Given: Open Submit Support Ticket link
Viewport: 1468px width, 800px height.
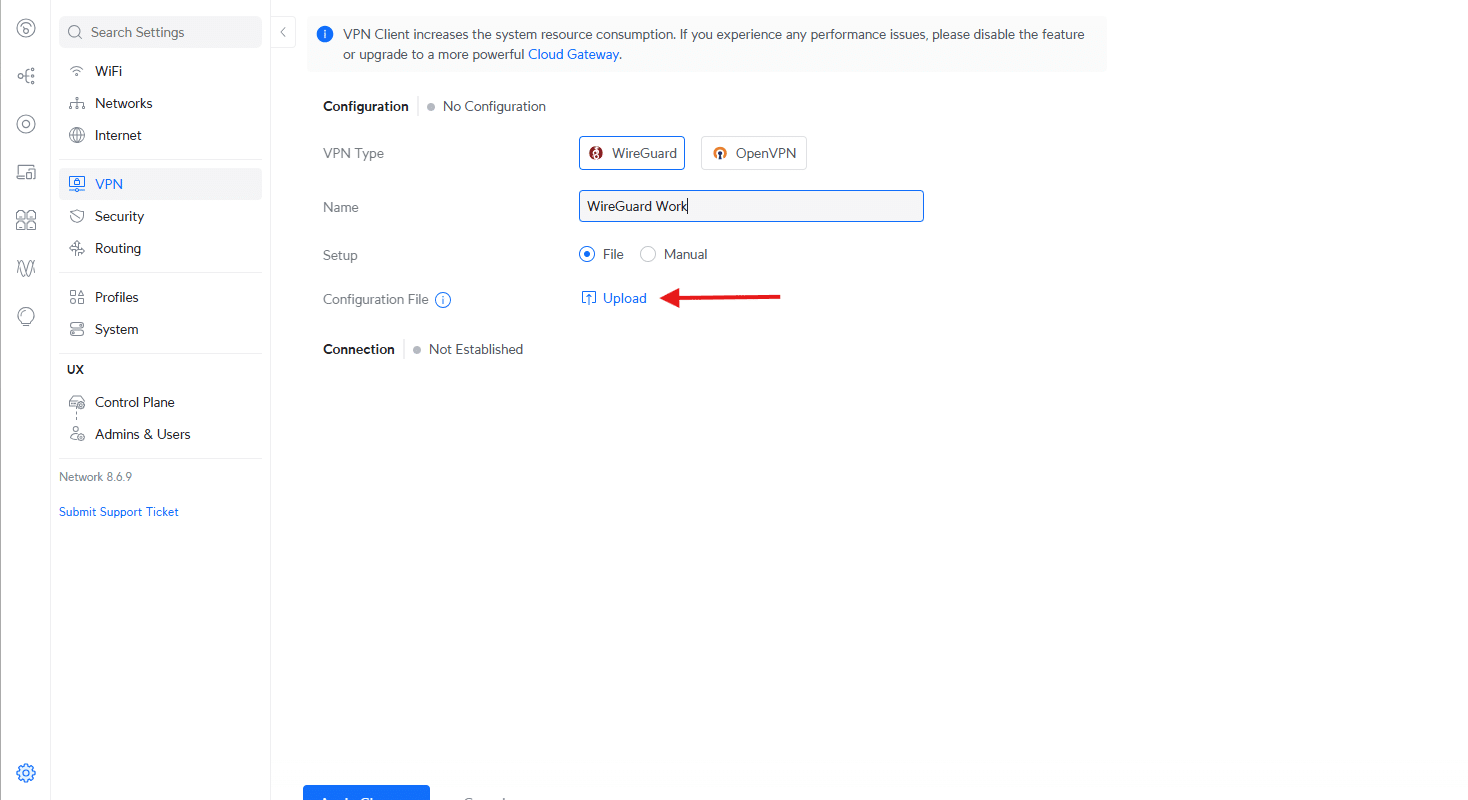Looking at the screenshot, I should click(x=119, y=512).
